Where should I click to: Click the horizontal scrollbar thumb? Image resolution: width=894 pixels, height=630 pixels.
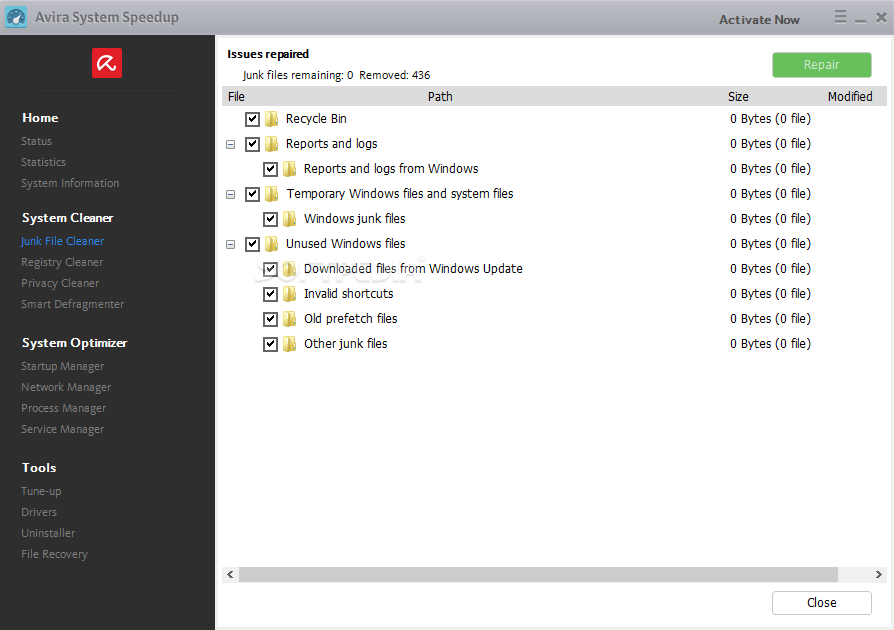tap(538, 575)
